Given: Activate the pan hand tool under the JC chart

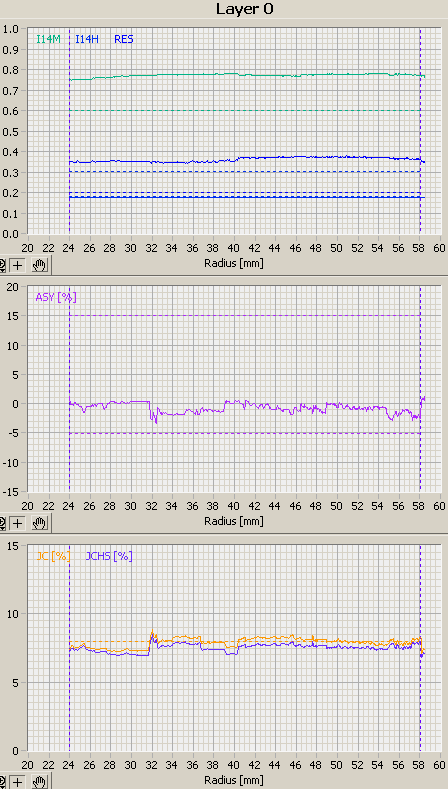Looking at the screenshot, I should click(39, 782).
